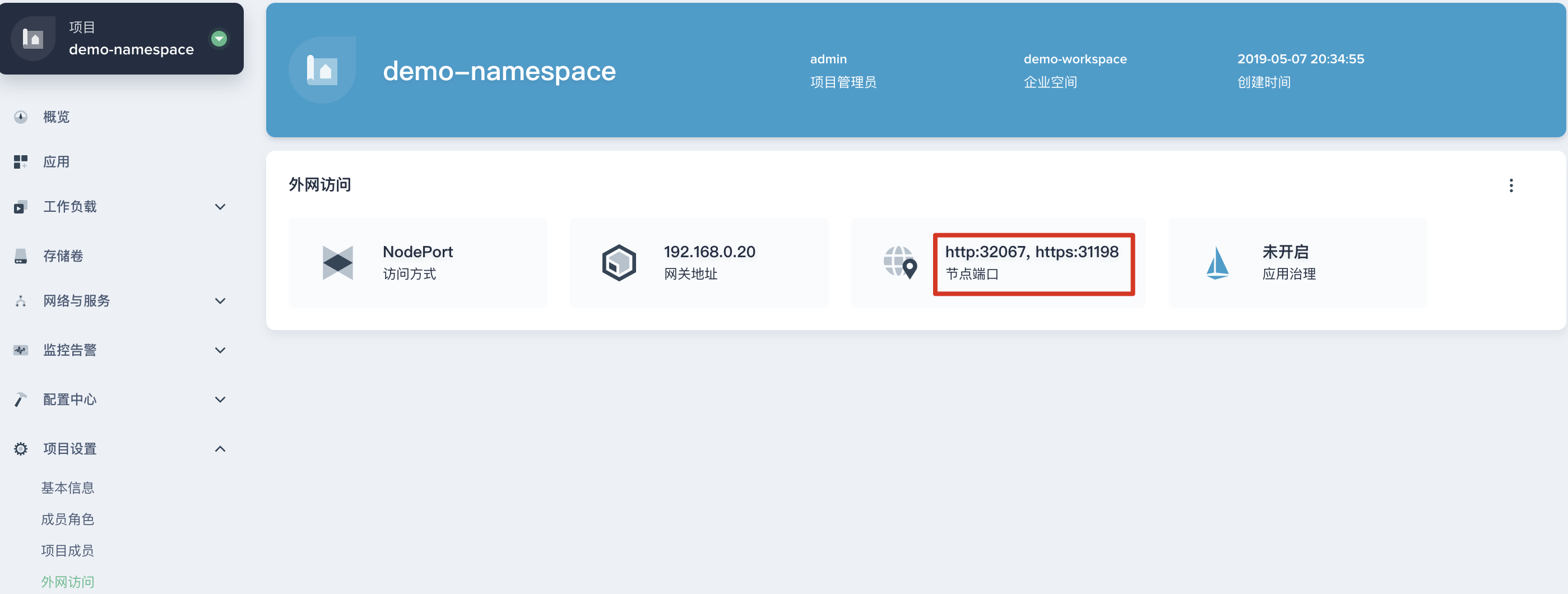Image resolution: width=1568 pixels, height=594 pixels.
Task: Open 项目成员 under project settings
Action: [x=68, y=551]
